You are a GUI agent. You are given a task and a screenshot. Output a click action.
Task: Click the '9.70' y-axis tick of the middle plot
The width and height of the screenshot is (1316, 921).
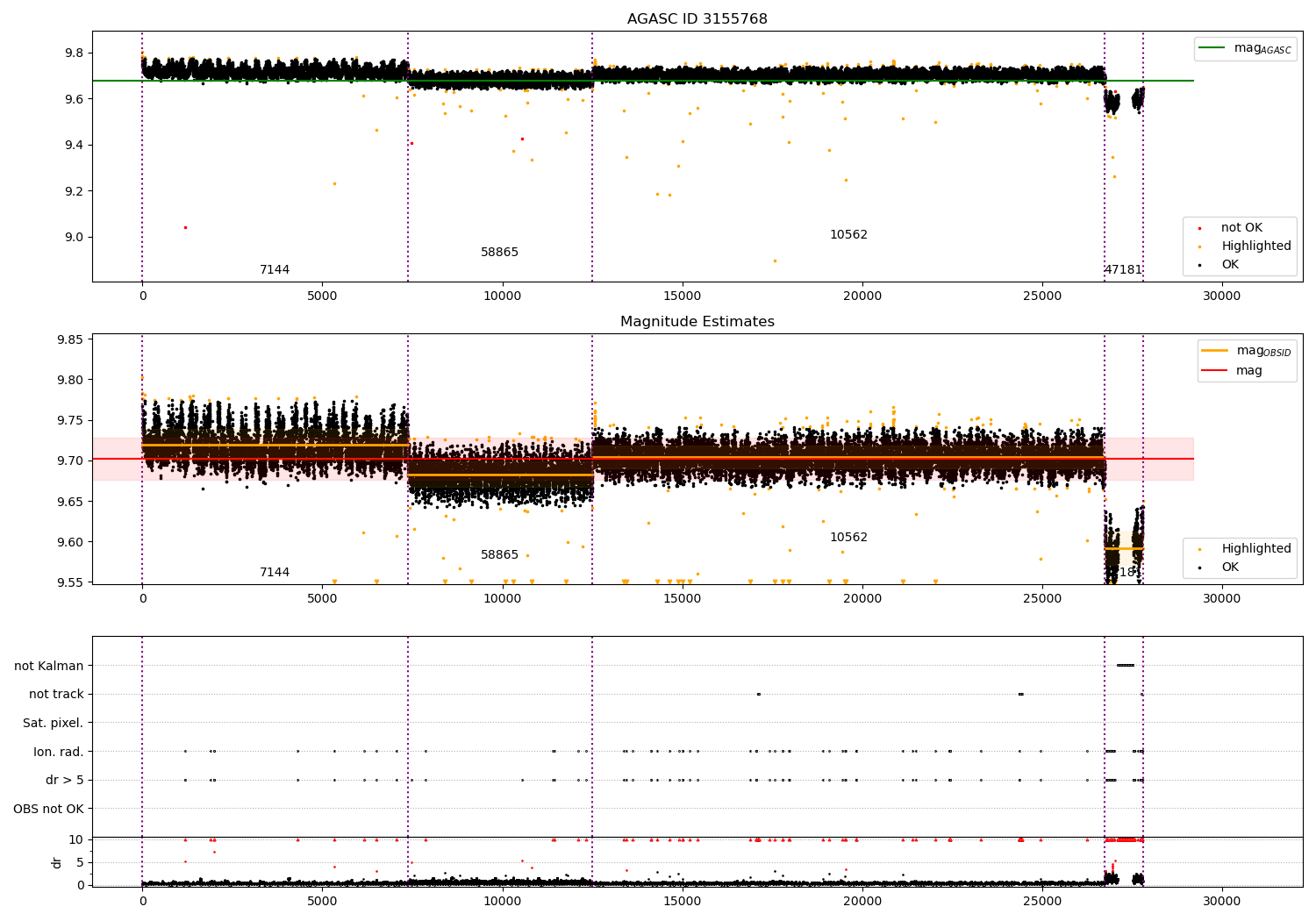pos(70,460)
